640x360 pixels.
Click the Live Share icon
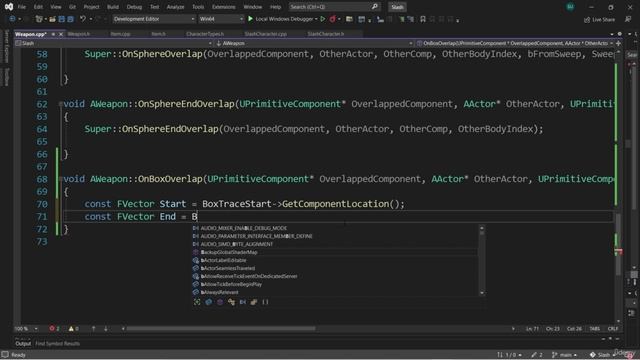587,20
